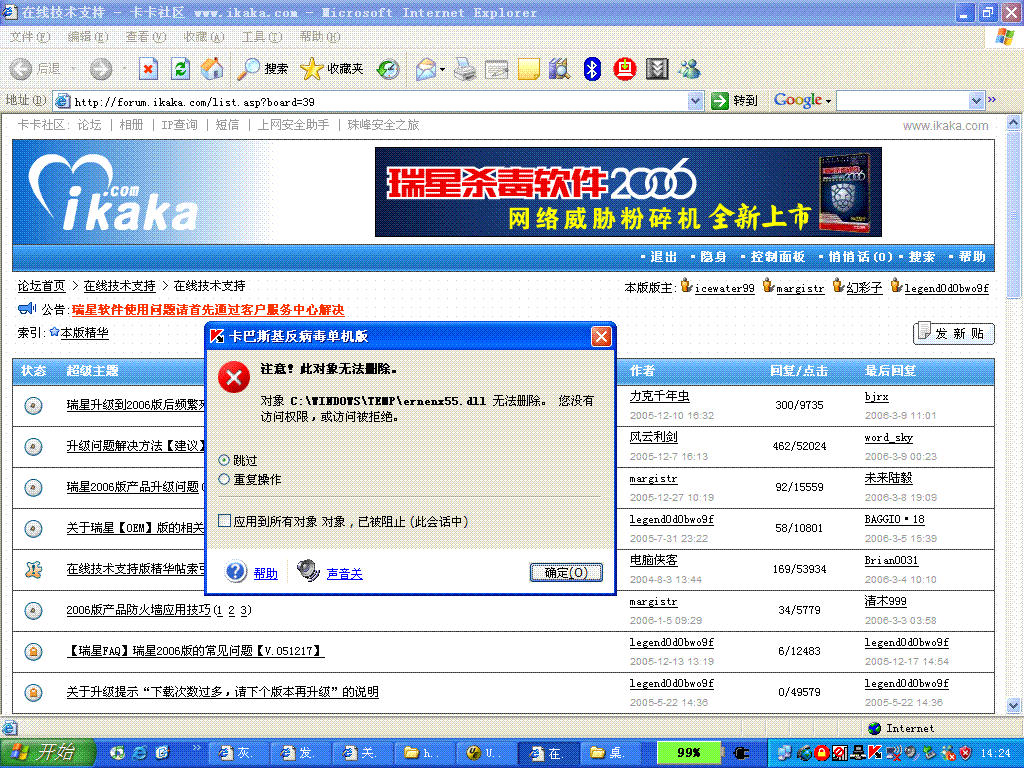The width and height of the screenshot is (1024, 768).
Task: Stop page loading with red X icon
Action: (x=148, y=69)
